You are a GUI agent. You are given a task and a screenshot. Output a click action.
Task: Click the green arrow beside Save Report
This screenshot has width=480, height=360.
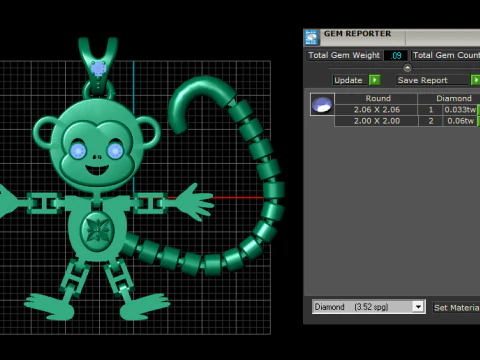click(476, 80)
